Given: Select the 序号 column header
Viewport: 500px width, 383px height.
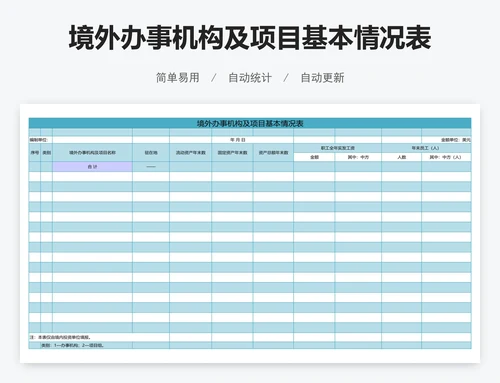Looking at the screenshot, I should coord(35,153).
